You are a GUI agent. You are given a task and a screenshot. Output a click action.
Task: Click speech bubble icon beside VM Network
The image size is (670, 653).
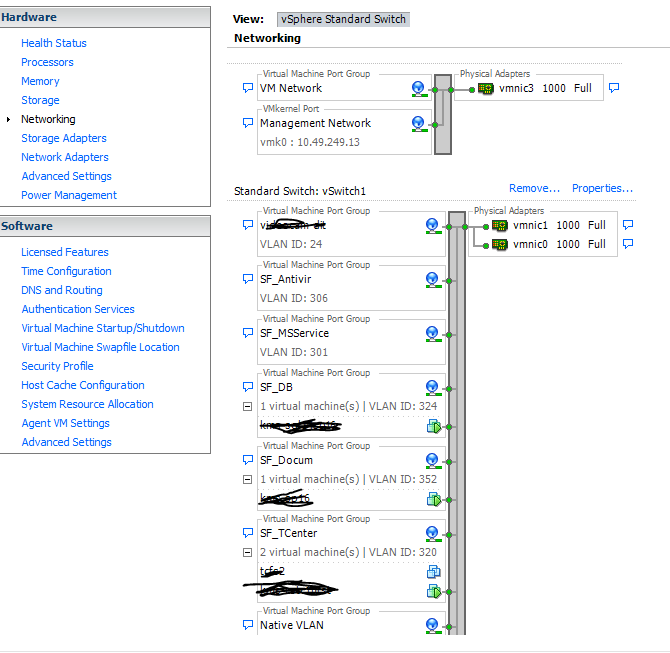248,88
